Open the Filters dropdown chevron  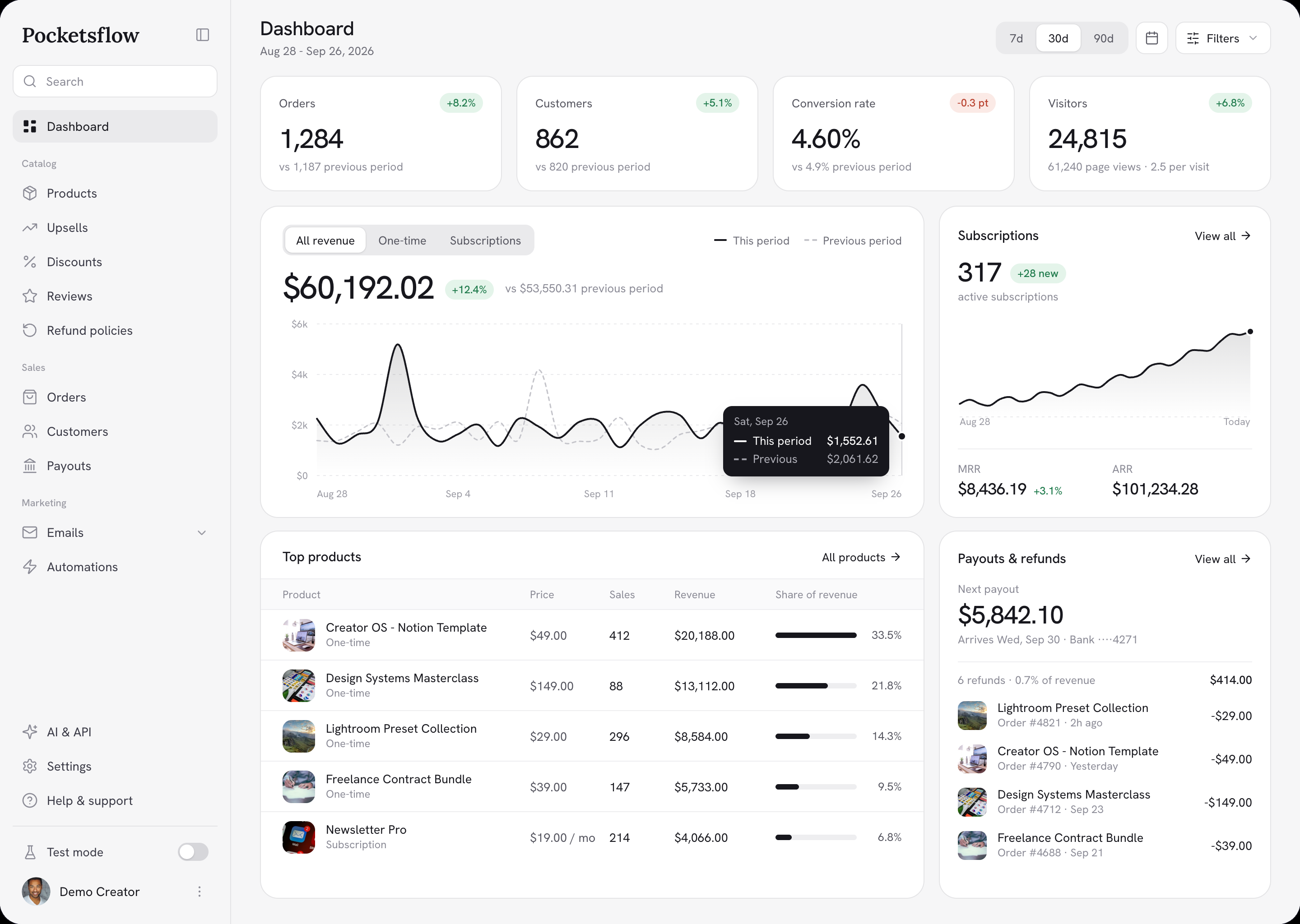click(1253, 38)
